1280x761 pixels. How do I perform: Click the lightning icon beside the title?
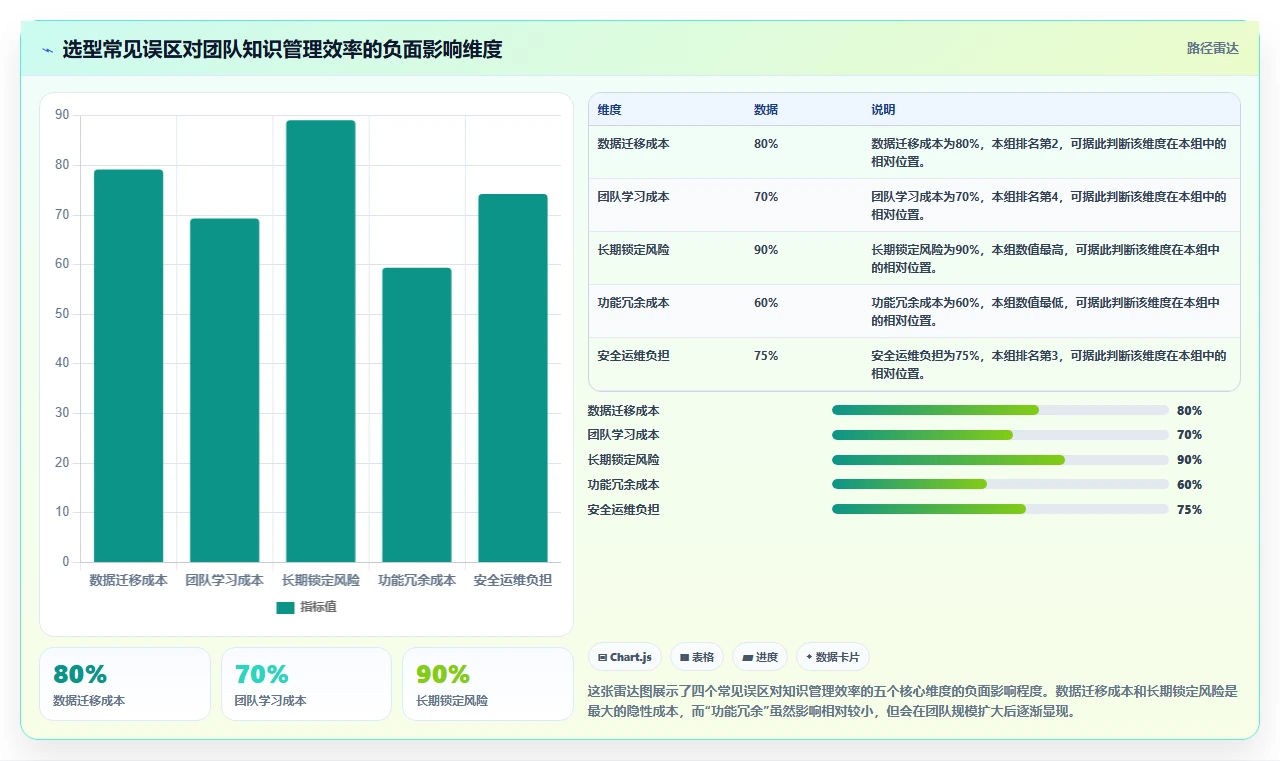click(47, 50)
